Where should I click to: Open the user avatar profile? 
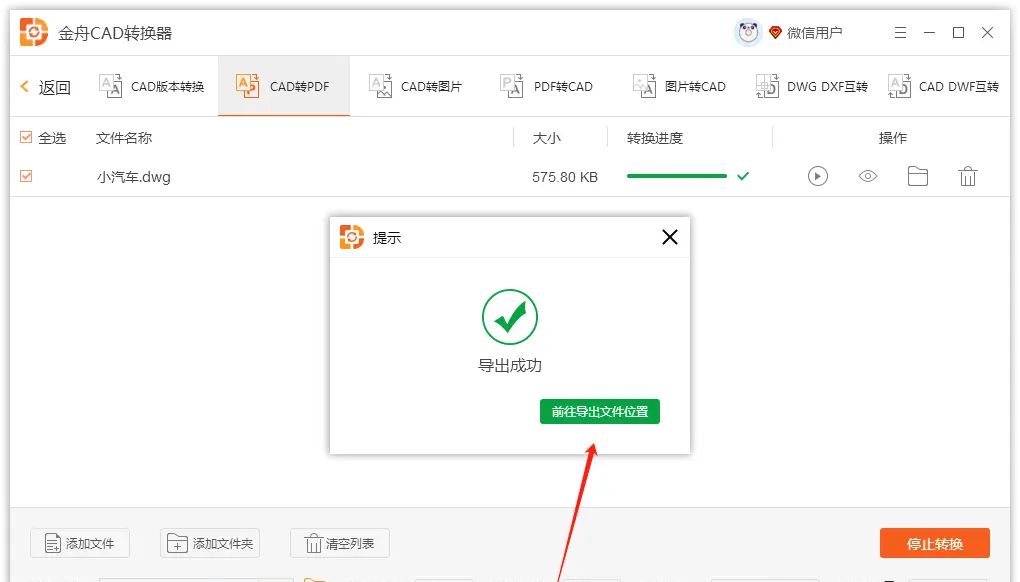tap(748, 32)
